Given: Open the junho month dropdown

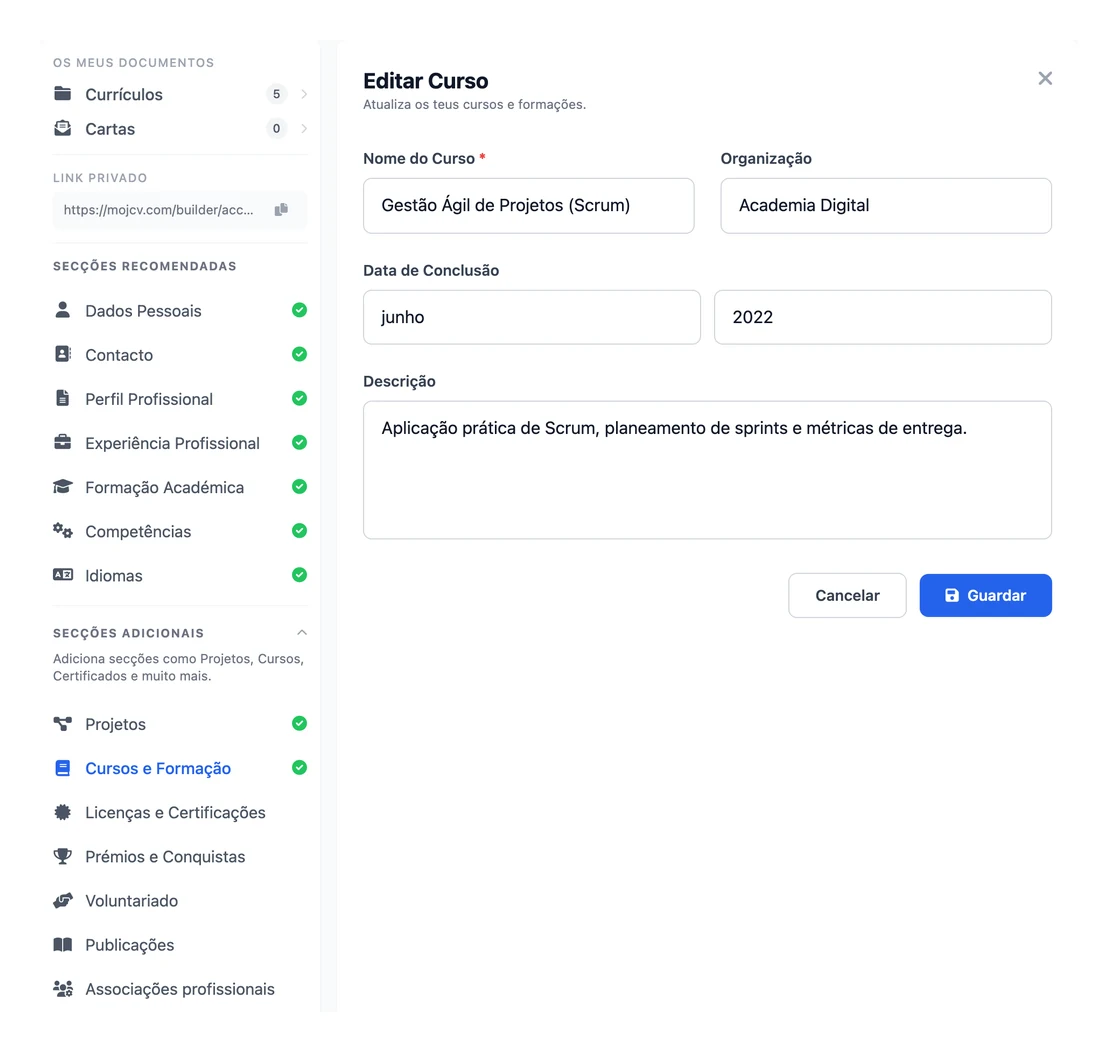Looking at the screenshot, I should point(532,317).
